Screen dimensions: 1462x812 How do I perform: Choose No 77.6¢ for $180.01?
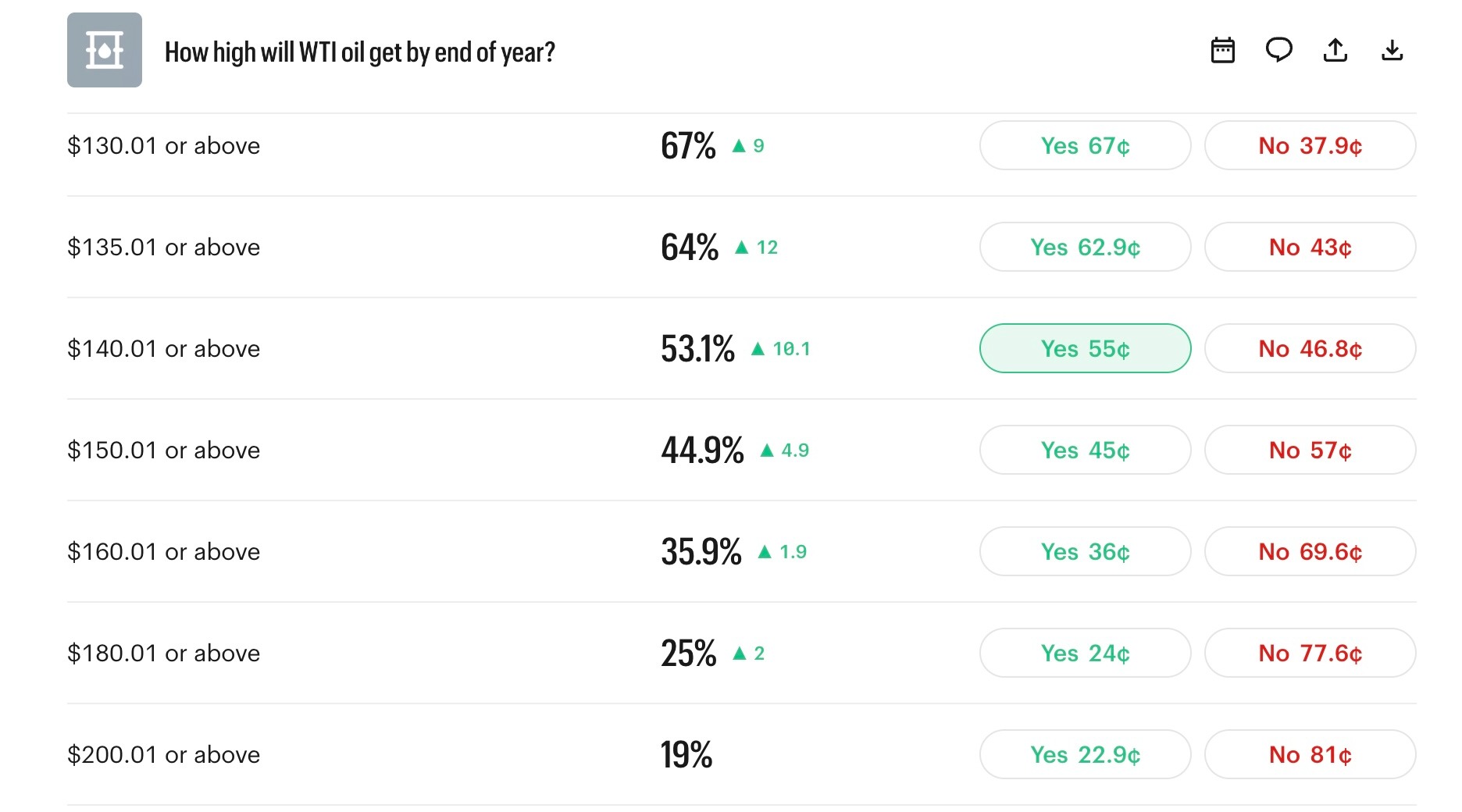1310,654
